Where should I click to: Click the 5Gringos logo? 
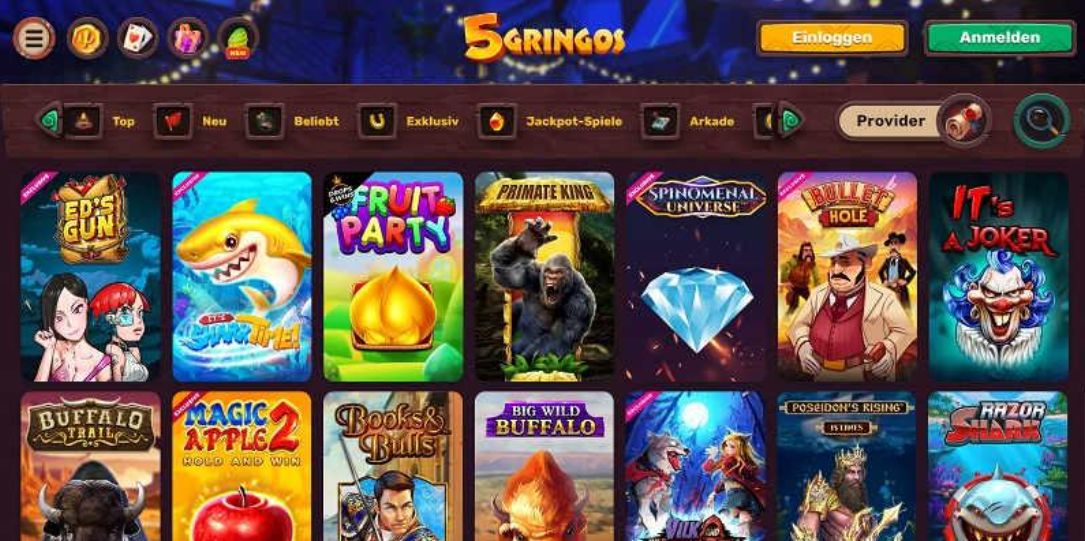pyautogui.click(x=544, y=37)
